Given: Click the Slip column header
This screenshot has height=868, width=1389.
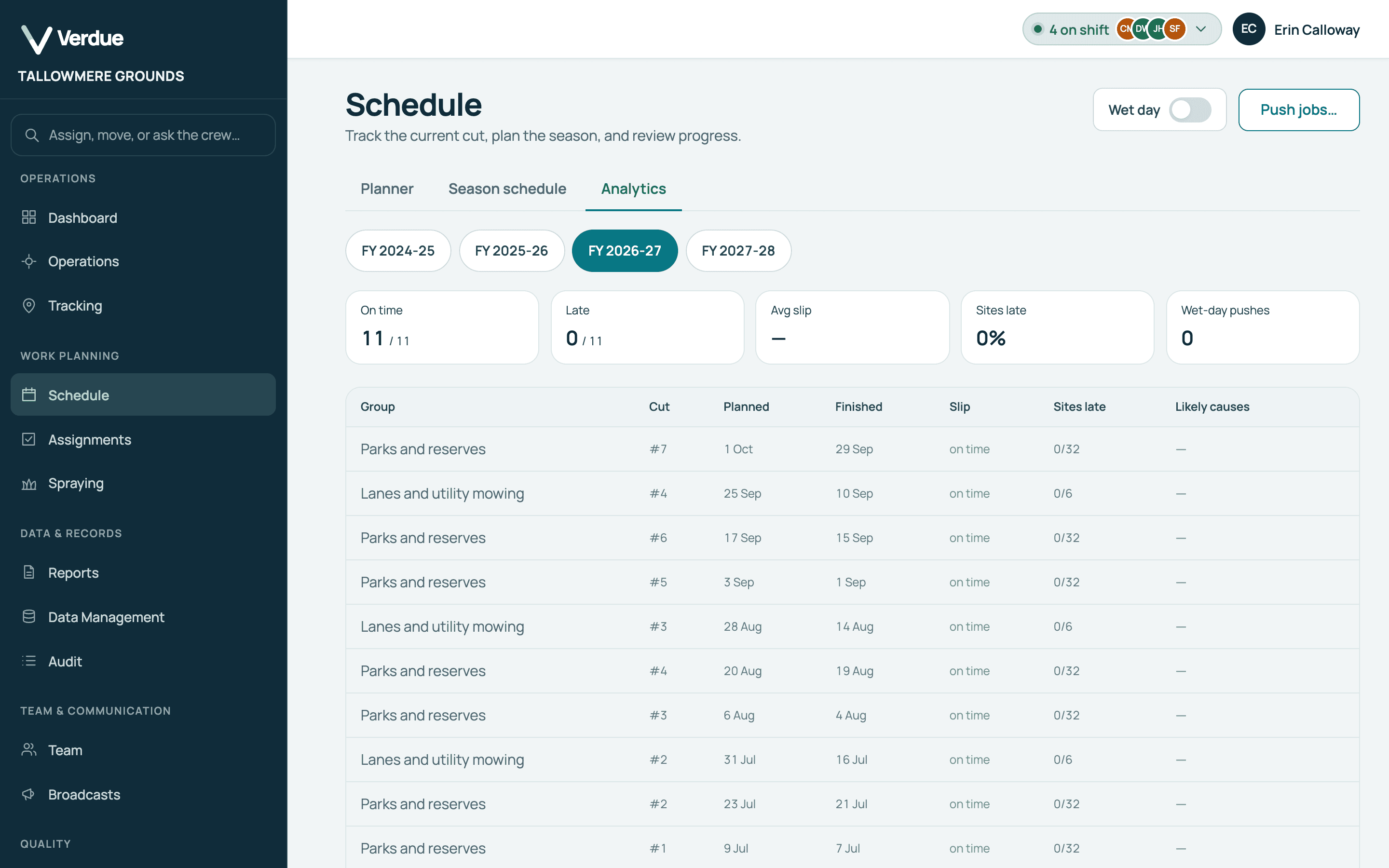Looking at the screenshot, I should [x=960, y=407].
